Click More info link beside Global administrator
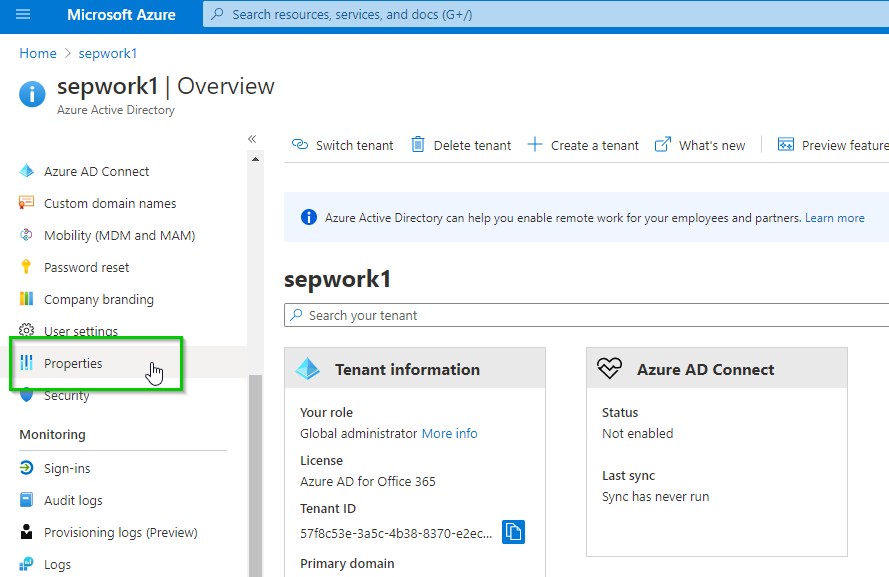The width and height of the screenshot is (889, 577). coord(449,433)
